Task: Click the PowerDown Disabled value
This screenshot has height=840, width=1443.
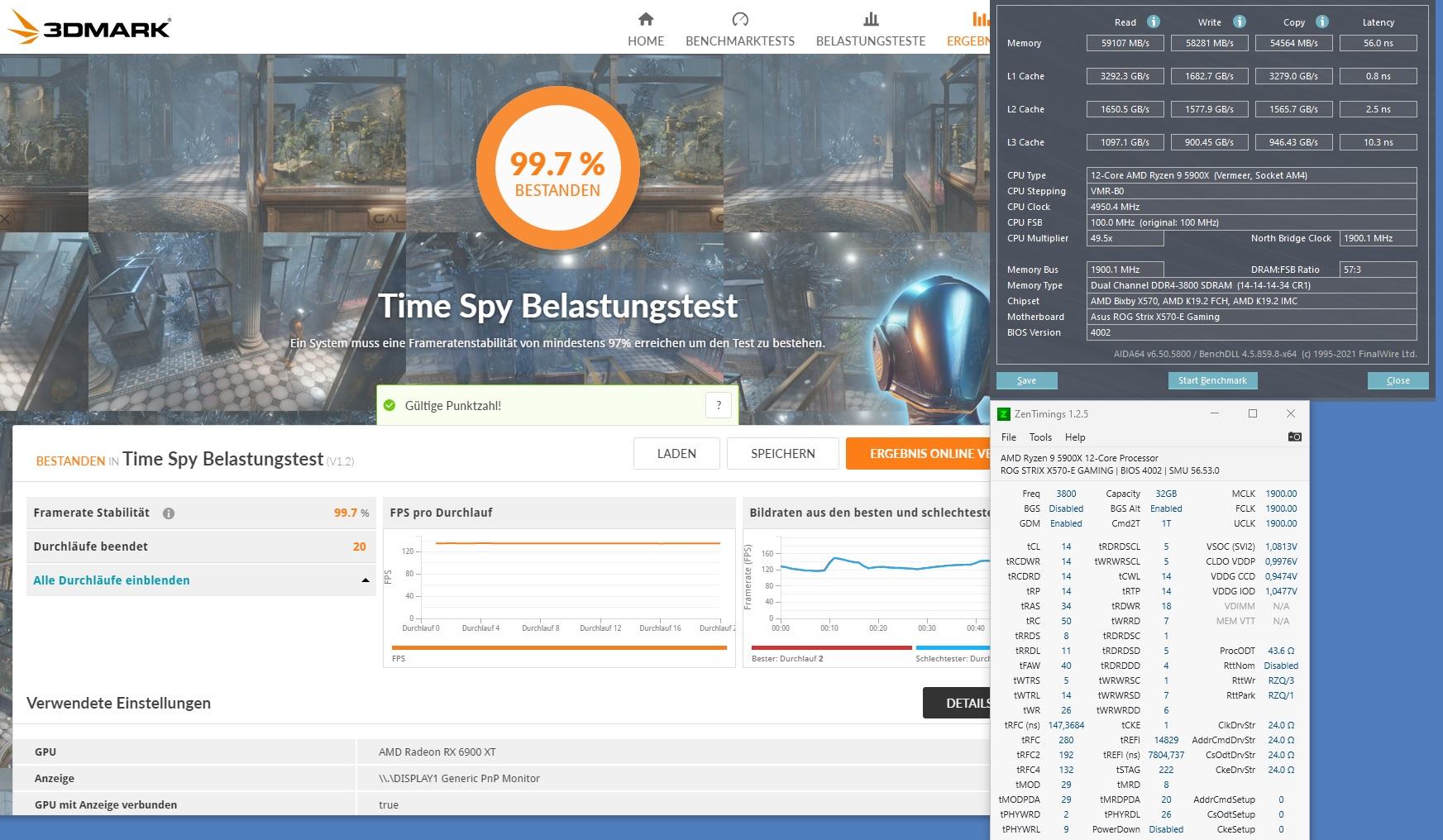Action: pyautogui.click(x=1166, y=829)
